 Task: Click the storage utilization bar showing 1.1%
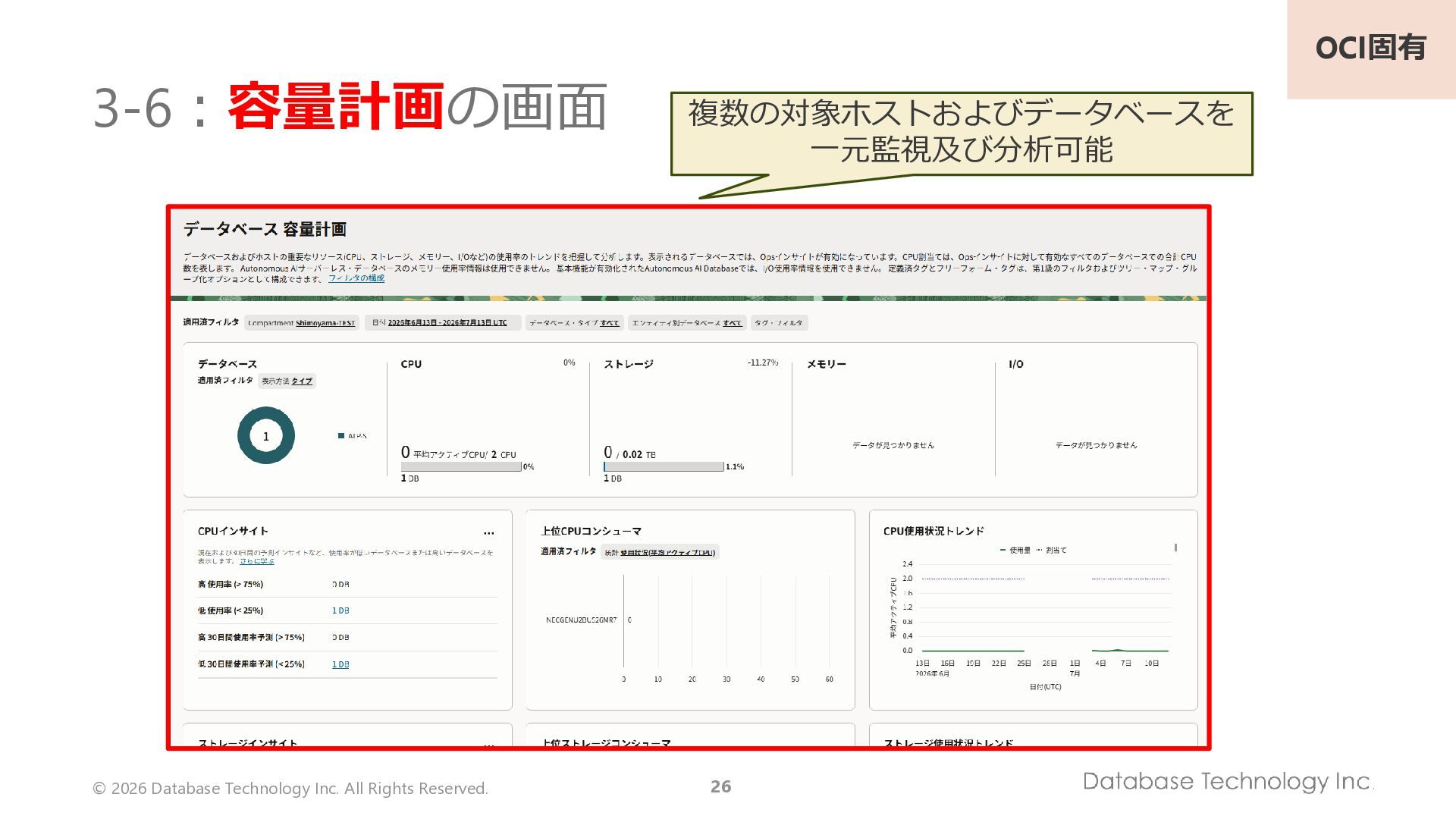point(664,467)
